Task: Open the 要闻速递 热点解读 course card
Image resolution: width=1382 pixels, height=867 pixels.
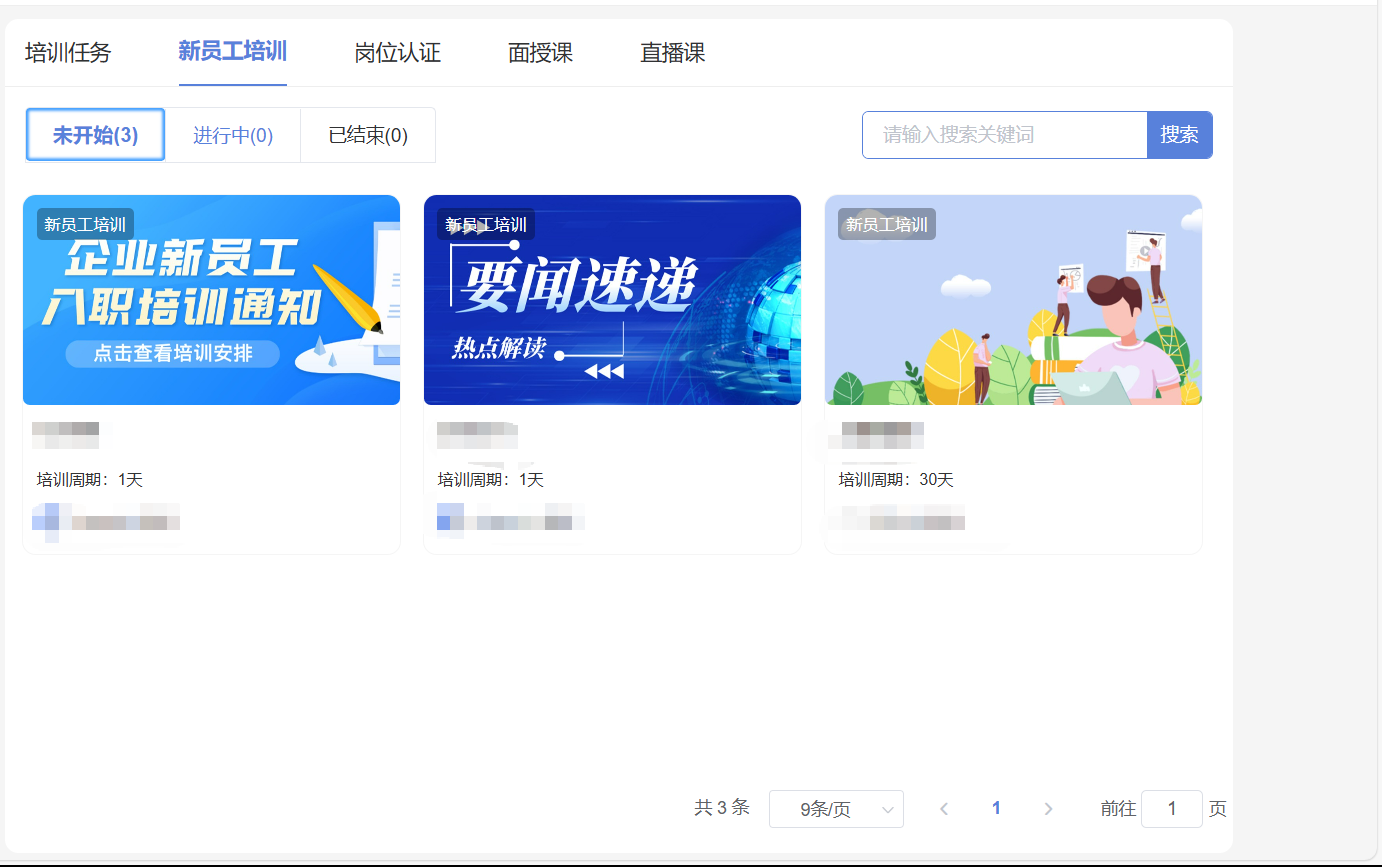Action: (612, 300)
